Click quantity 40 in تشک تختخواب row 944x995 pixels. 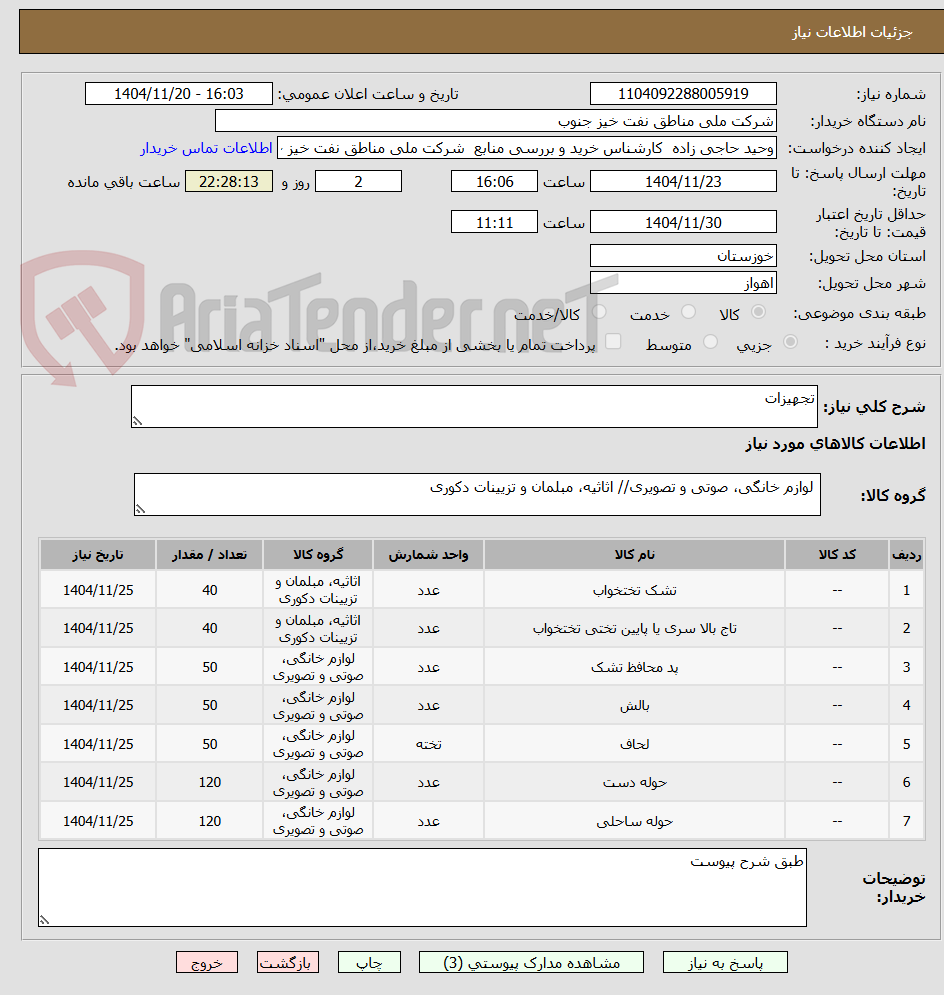(x=209, y=590)
